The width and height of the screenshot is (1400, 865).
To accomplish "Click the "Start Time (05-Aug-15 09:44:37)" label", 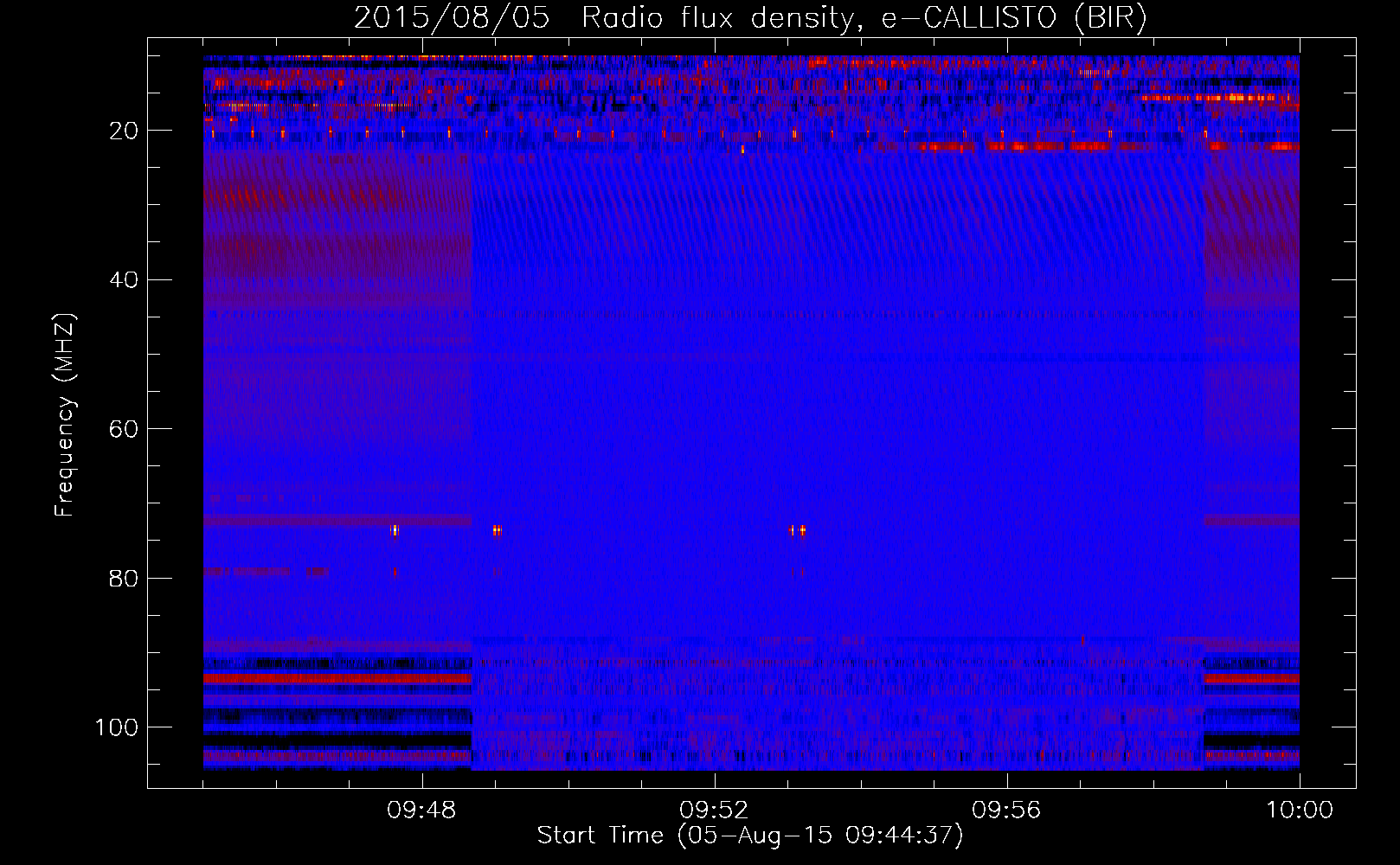I will coord(750,836).
